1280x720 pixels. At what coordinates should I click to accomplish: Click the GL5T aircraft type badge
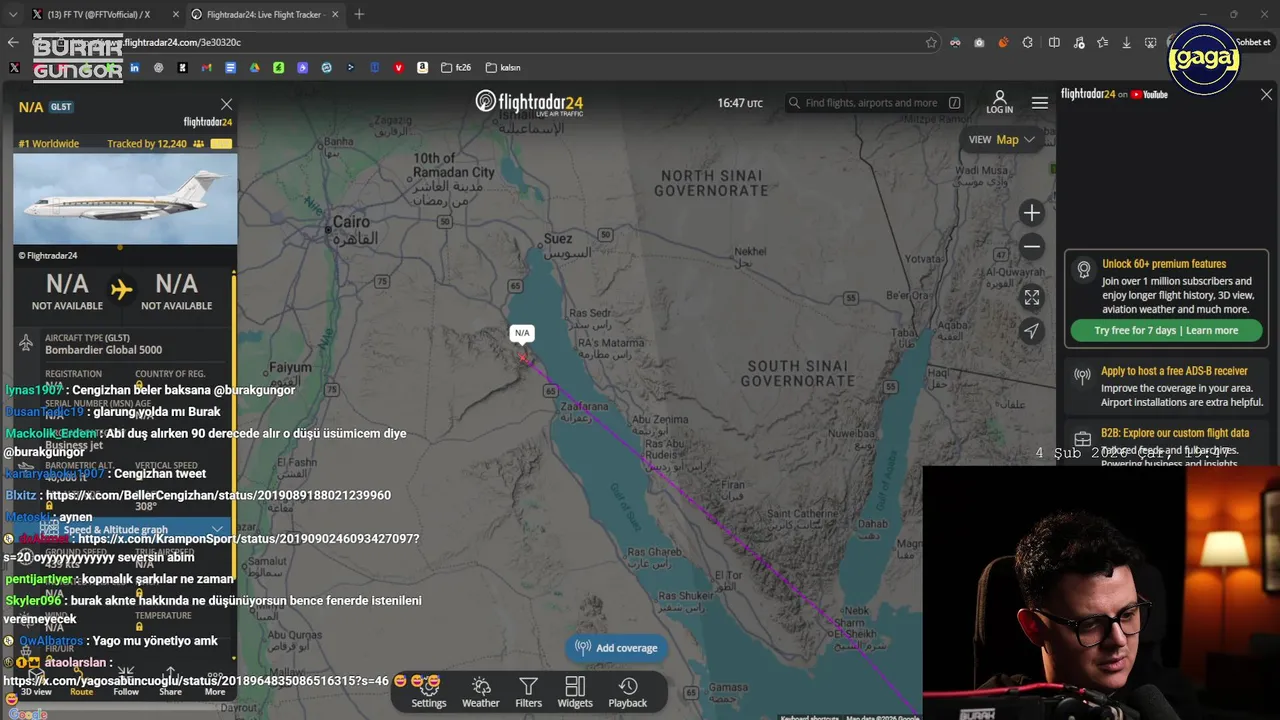click(x=61, y=107)
